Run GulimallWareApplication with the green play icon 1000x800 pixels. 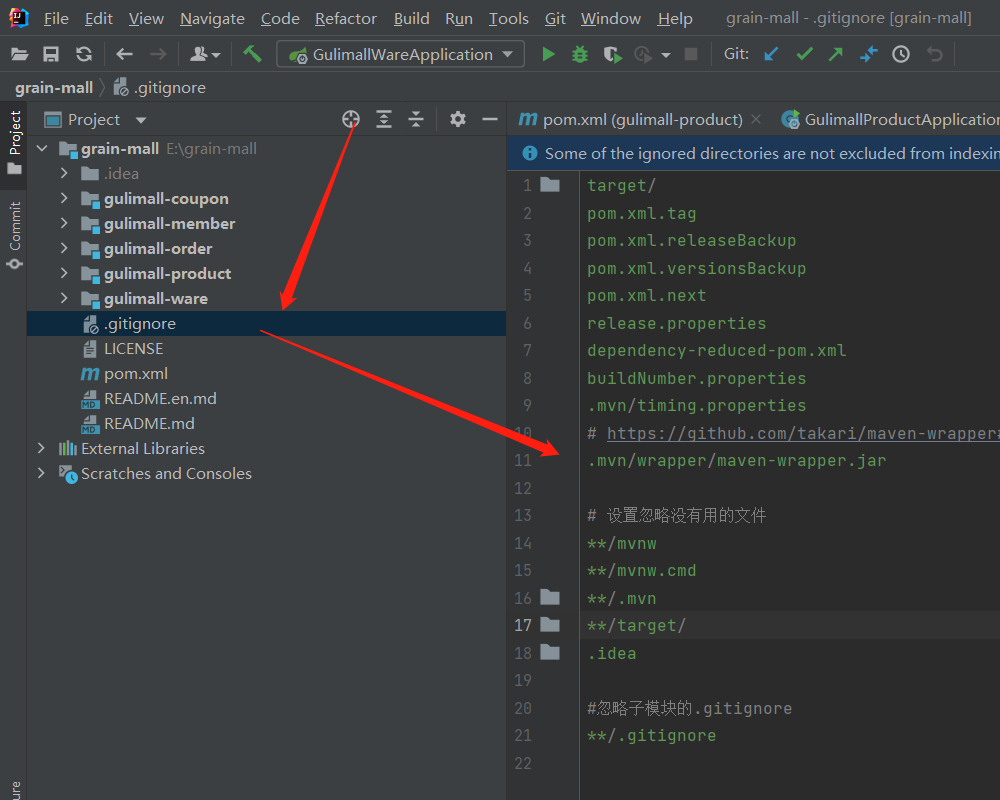548,54
